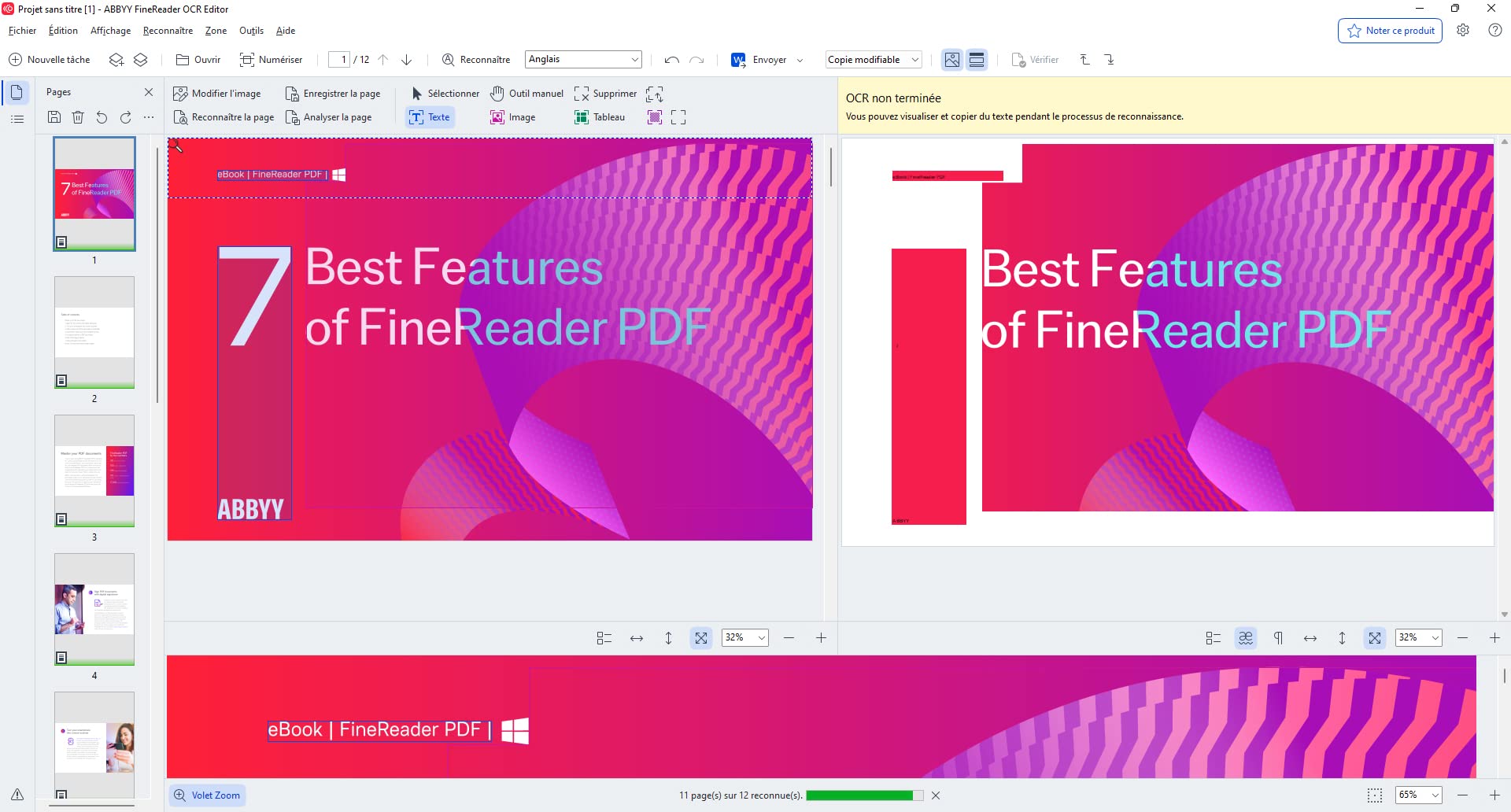Click the Noter ce produit button
The height and width of the screenshot is (812, 1511).
1391,31
